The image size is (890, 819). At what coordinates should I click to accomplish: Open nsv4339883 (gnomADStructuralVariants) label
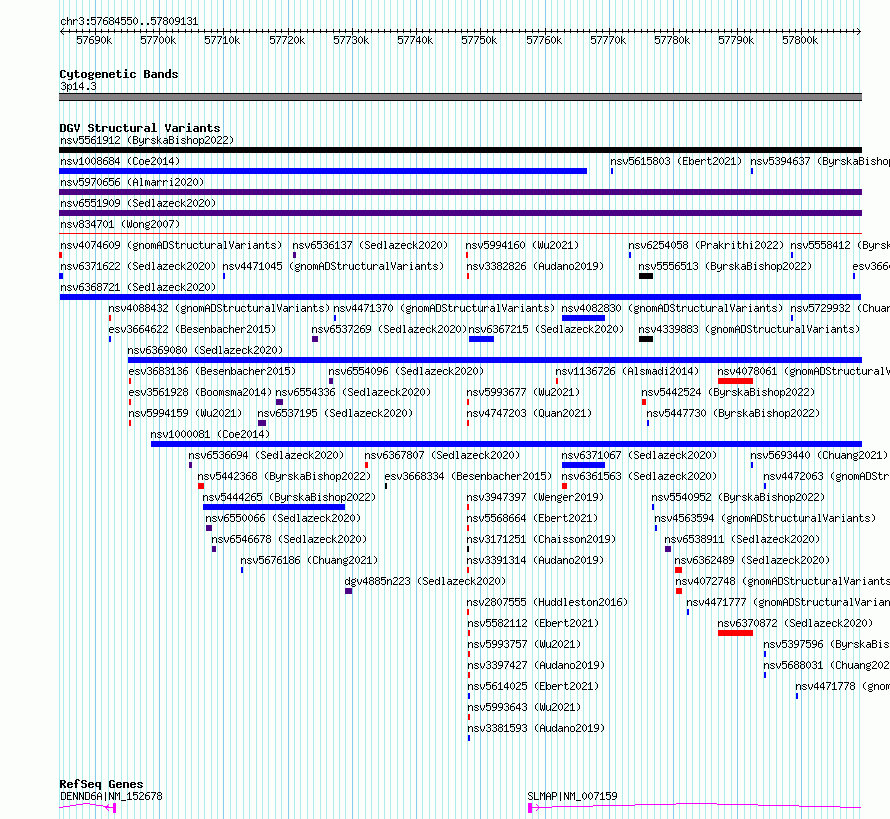pos(749,329)
